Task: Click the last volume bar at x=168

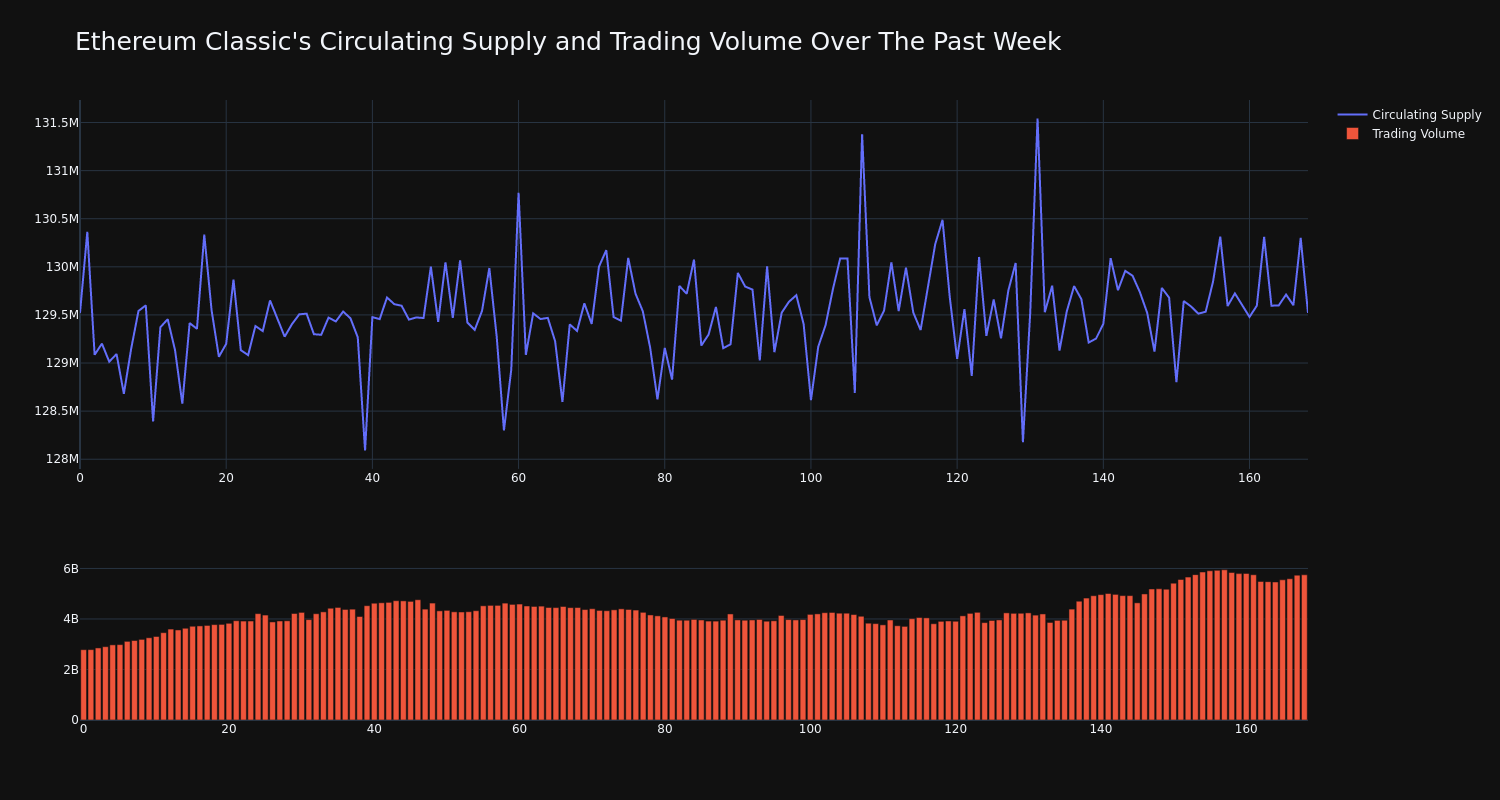Action: click(x=1304, y=647)
